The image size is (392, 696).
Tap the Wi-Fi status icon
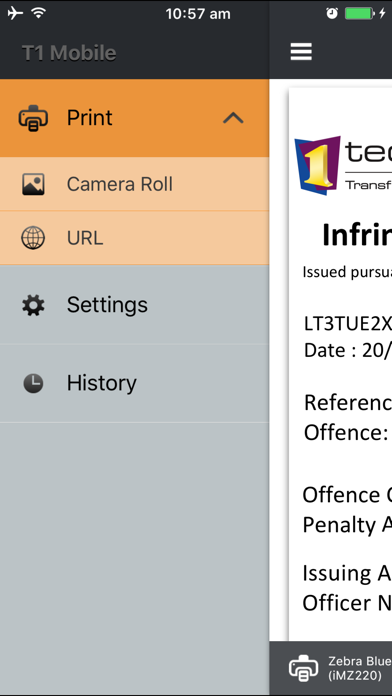(39, 14)
